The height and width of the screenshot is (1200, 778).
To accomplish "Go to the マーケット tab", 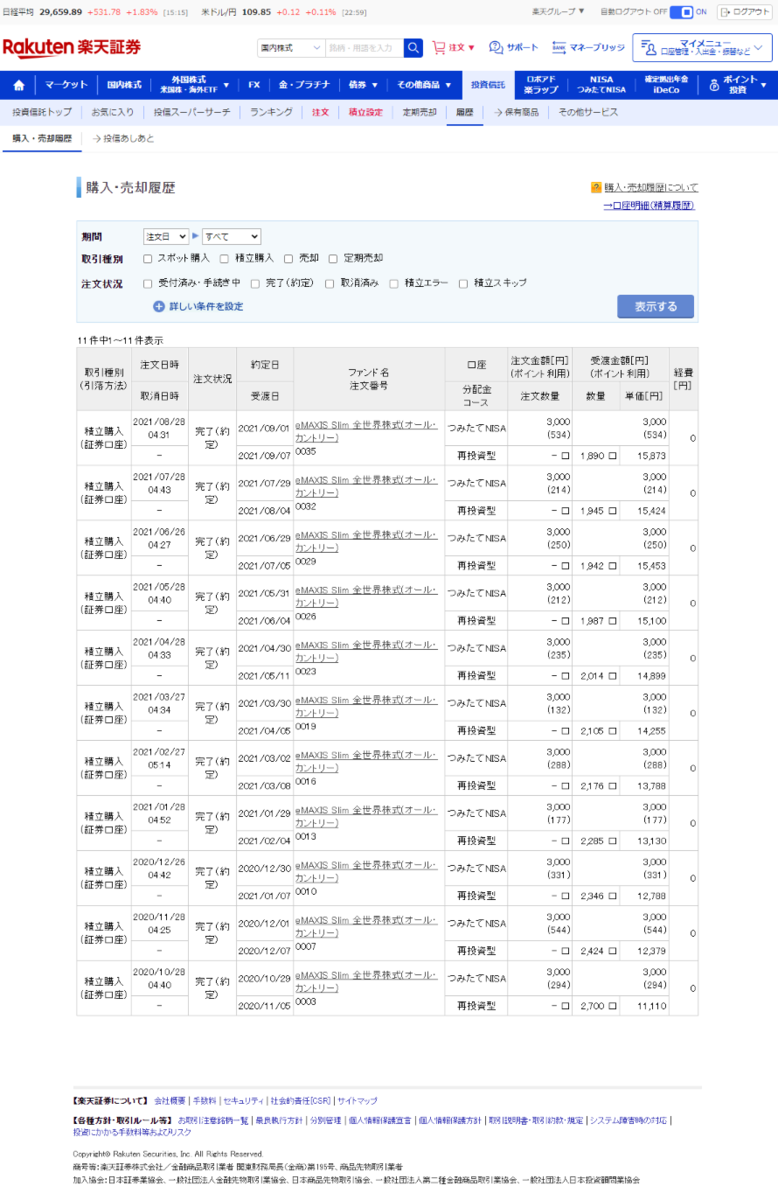I will [x=67, y=85].
